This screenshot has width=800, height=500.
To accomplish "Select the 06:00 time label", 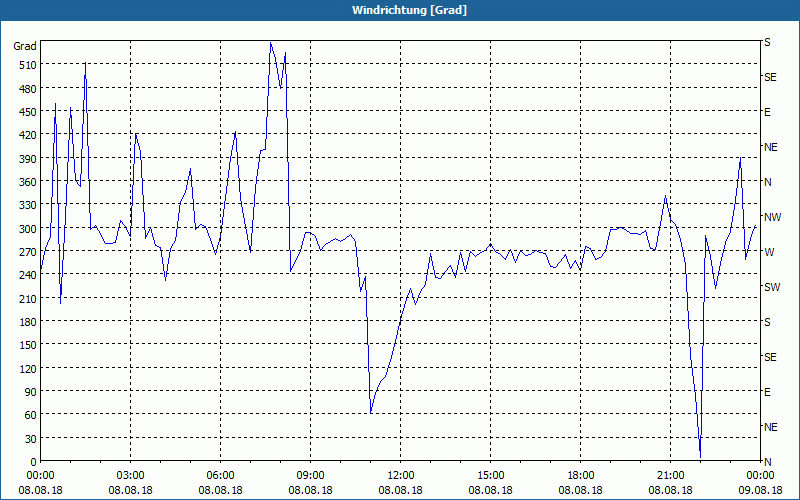I will click(220, 476).
